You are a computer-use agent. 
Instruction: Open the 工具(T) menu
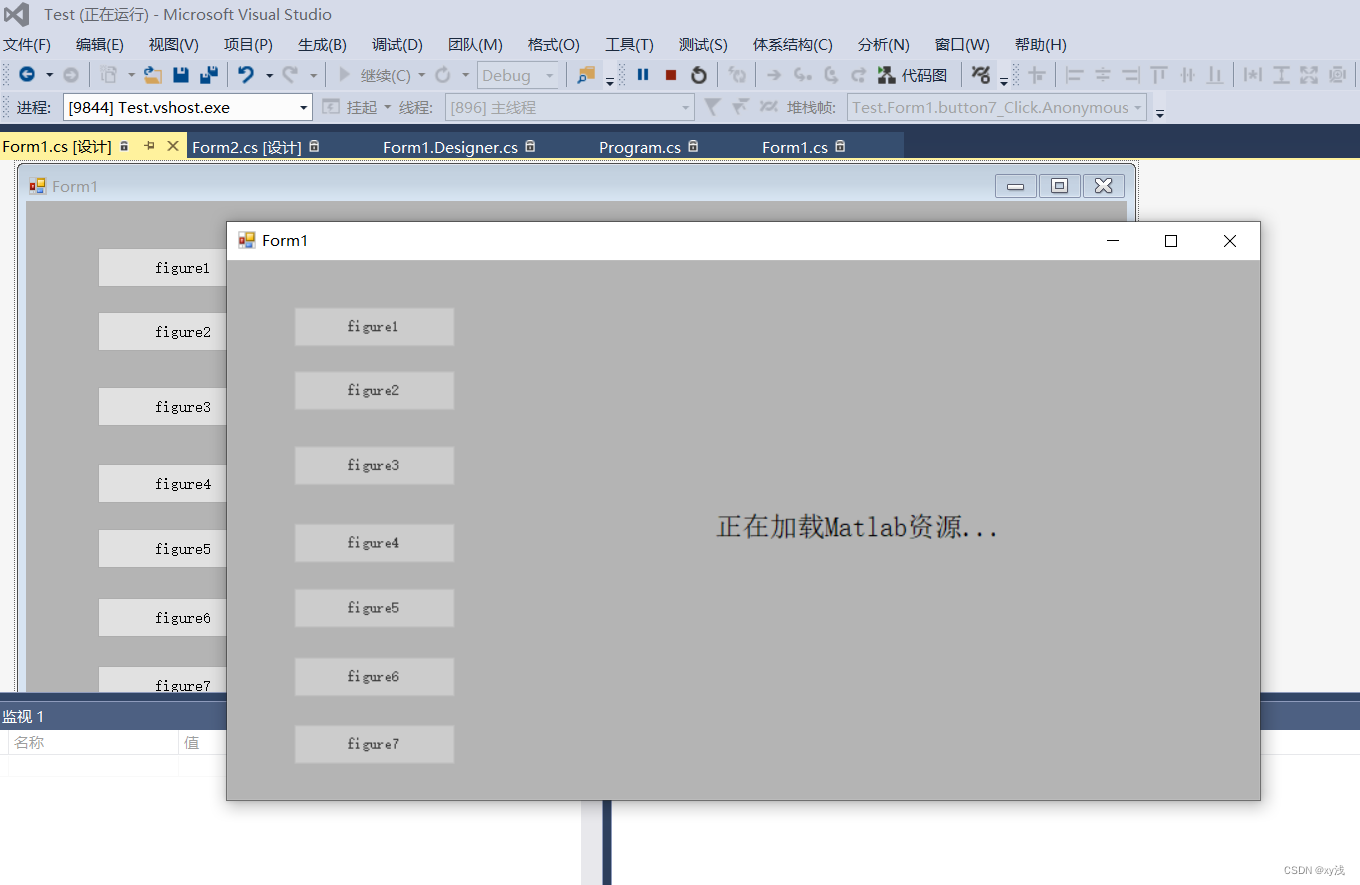pos(629,45)
